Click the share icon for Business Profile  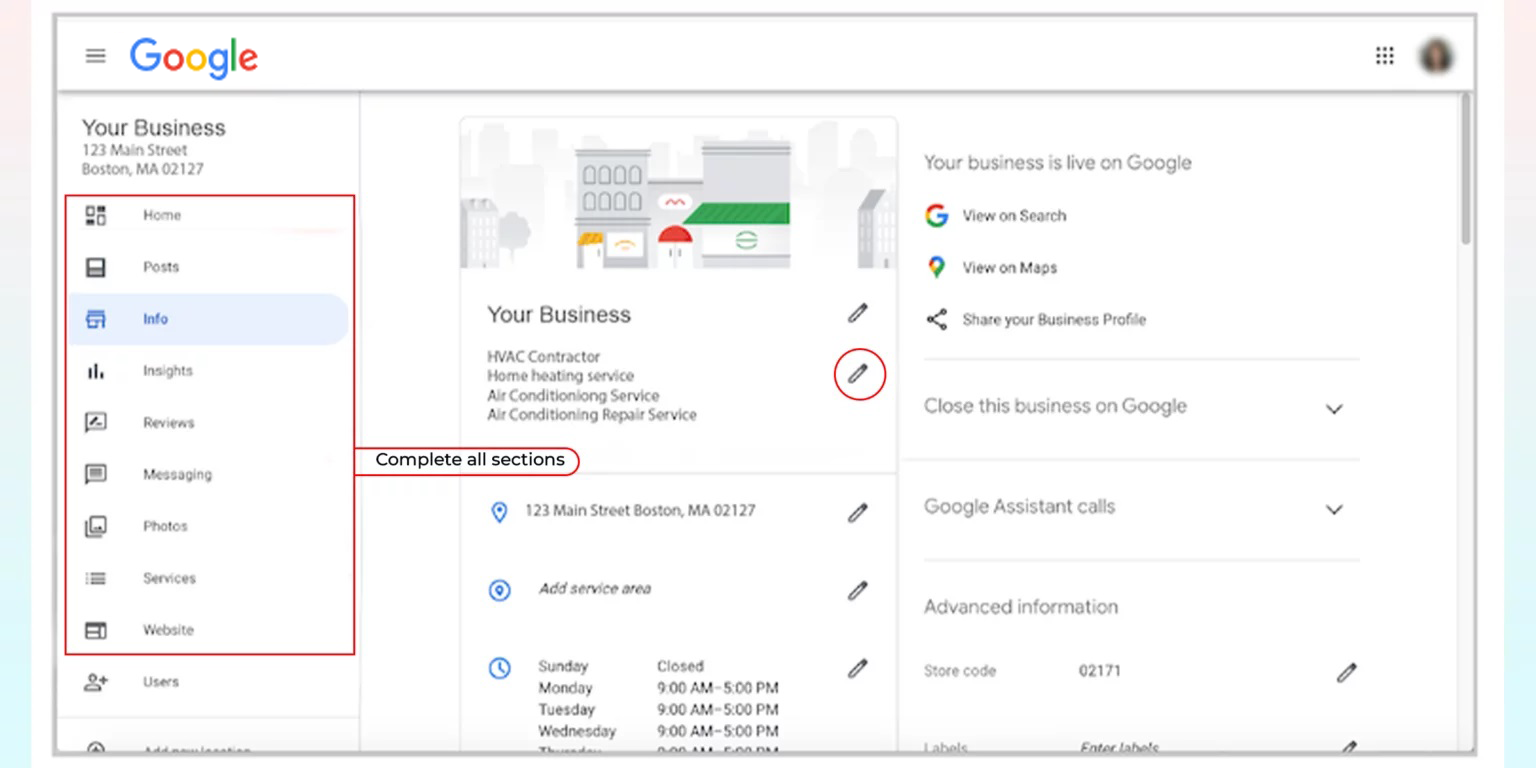coord(936,319)
